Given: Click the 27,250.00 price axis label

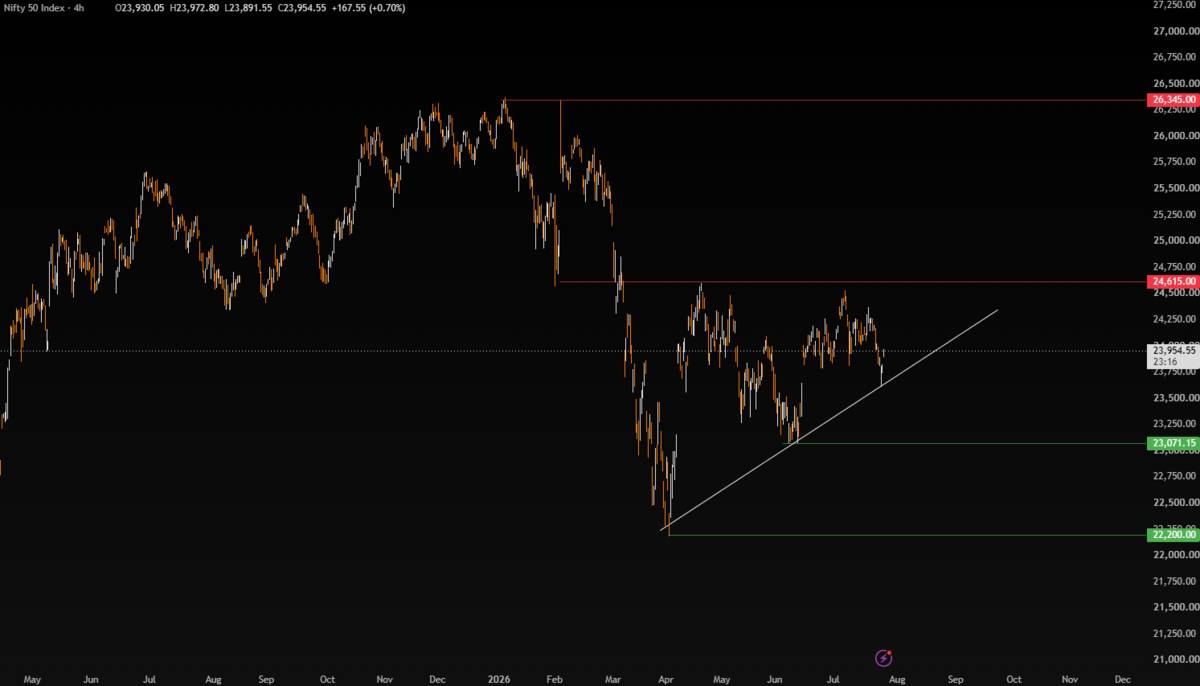Looking at the screenshot, I should (1176, 5).
